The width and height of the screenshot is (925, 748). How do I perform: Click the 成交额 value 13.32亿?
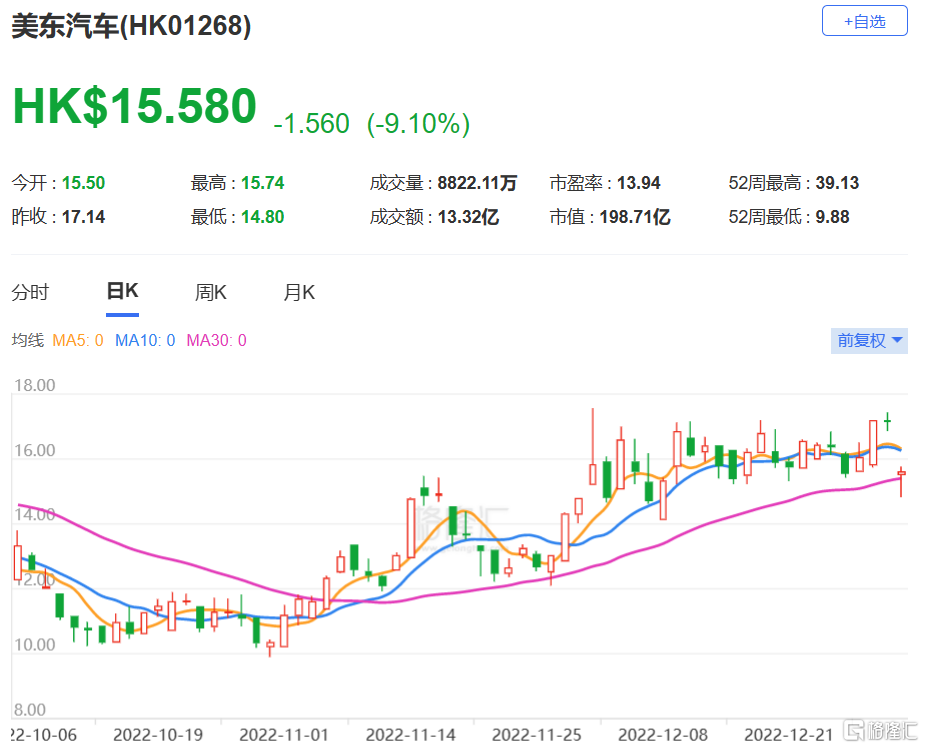[x=468, y=217]
